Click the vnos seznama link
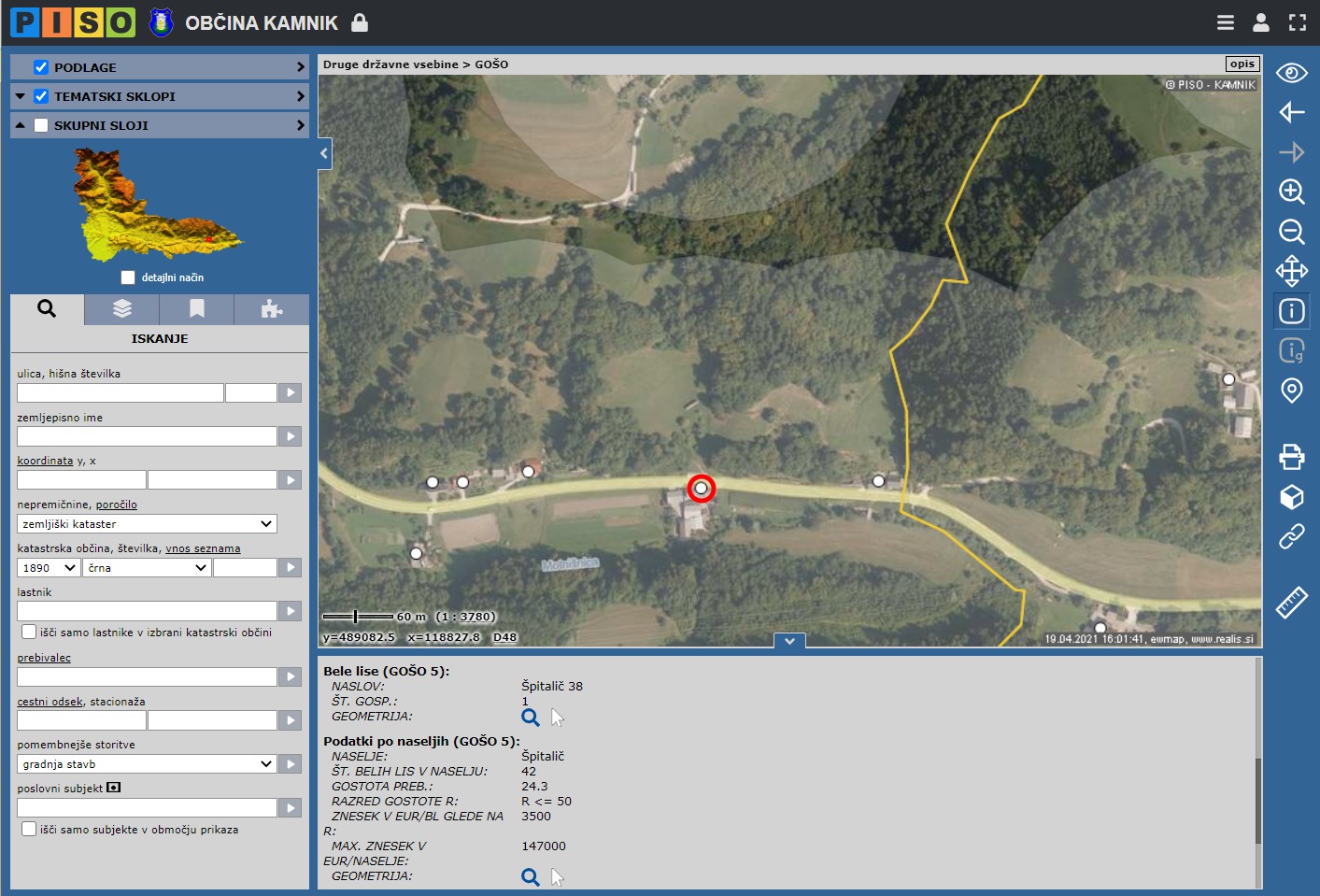Image resolution: width=1320 pixels, height=896 pixels. pyautogui.click(x=203, y=548)
